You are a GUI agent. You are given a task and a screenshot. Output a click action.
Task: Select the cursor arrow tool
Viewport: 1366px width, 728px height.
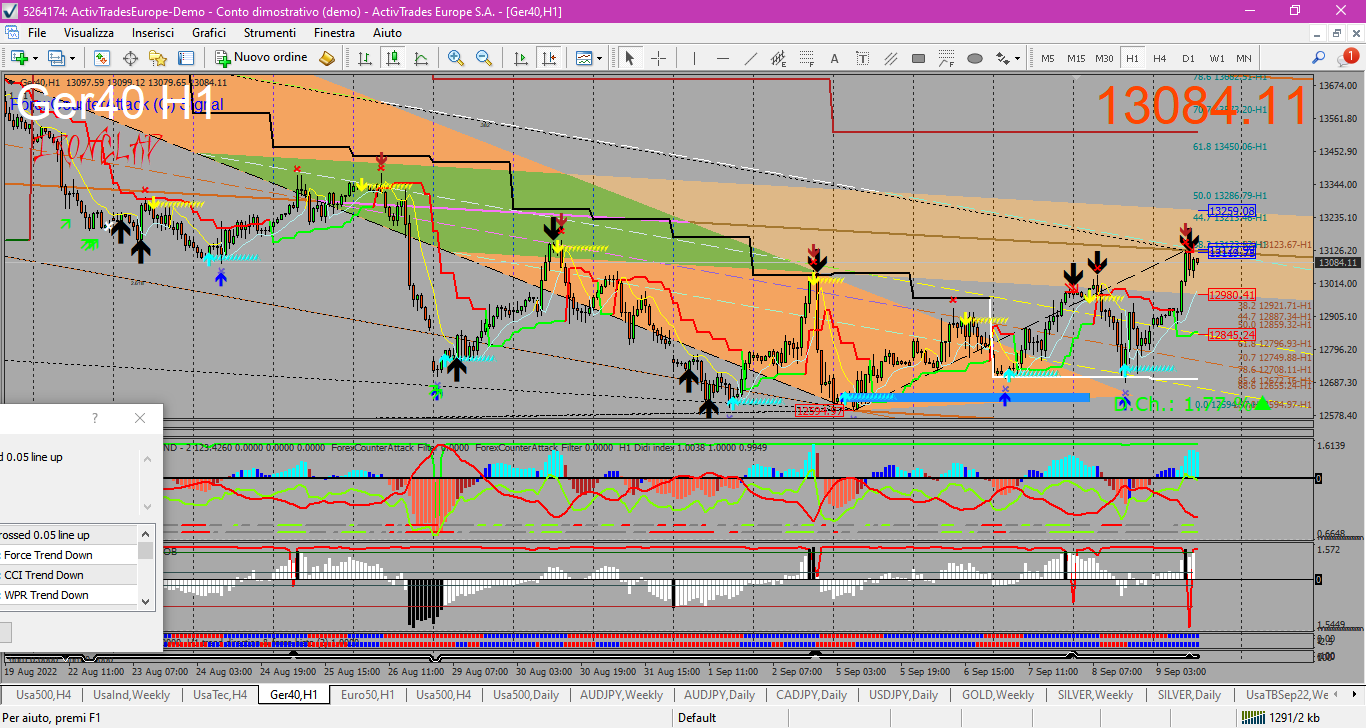[630, 58]
